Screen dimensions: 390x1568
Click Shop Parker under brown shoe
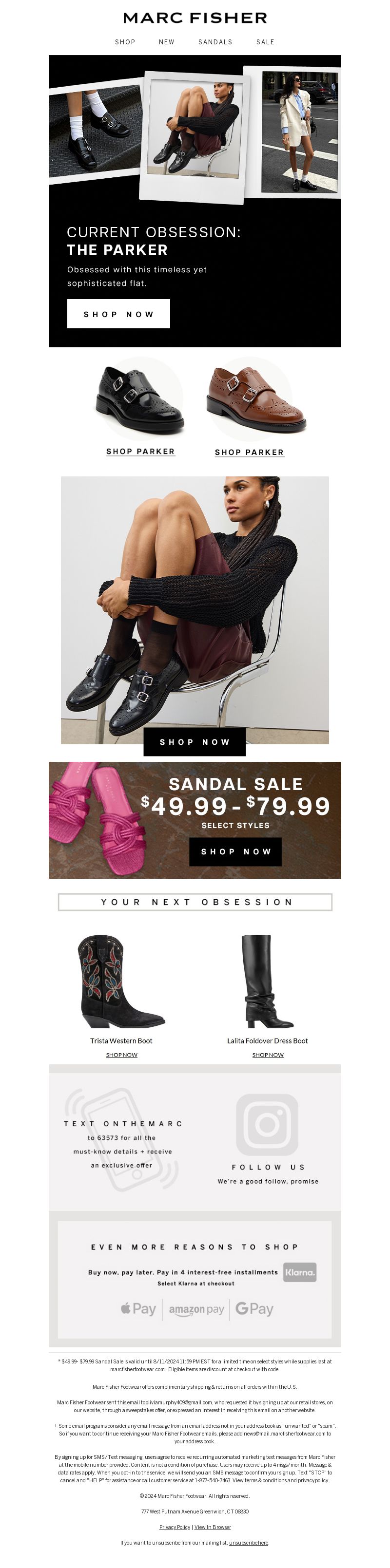click(x=249, y=452)
